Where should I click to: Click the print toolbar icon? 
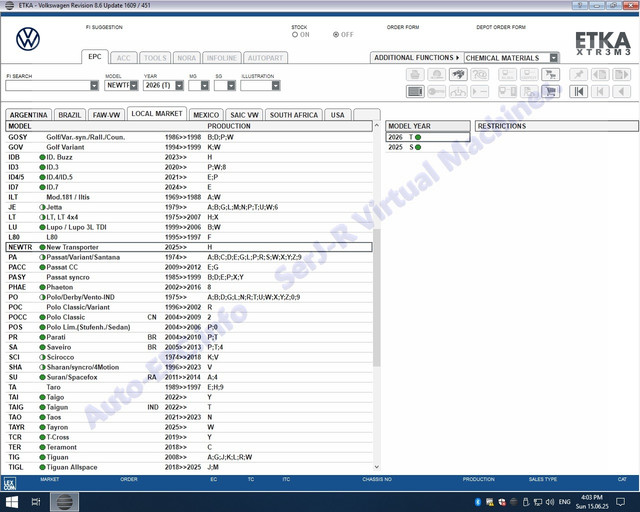point(415,75)
